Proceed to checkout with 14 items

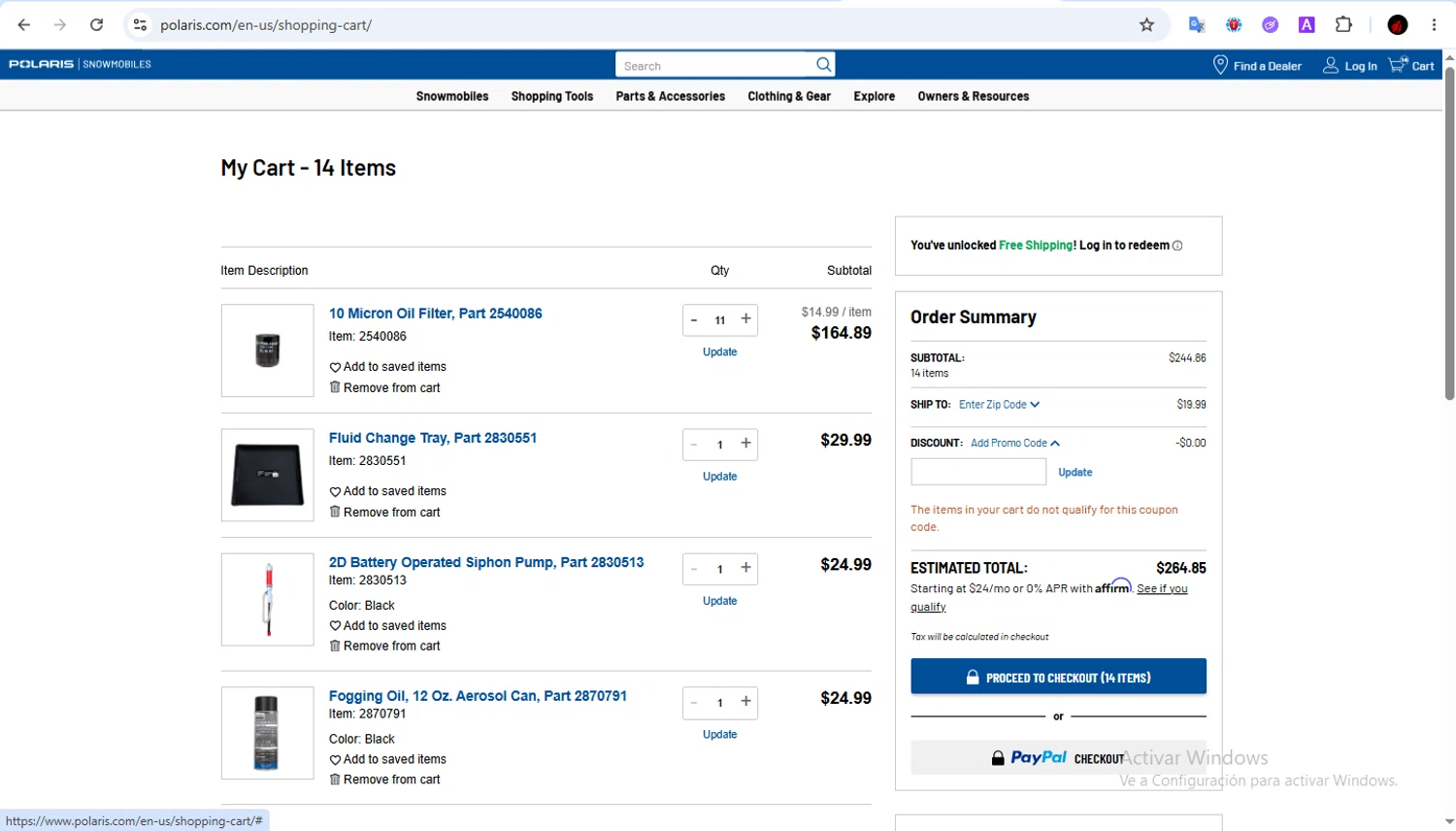[x=1058, y=677]
